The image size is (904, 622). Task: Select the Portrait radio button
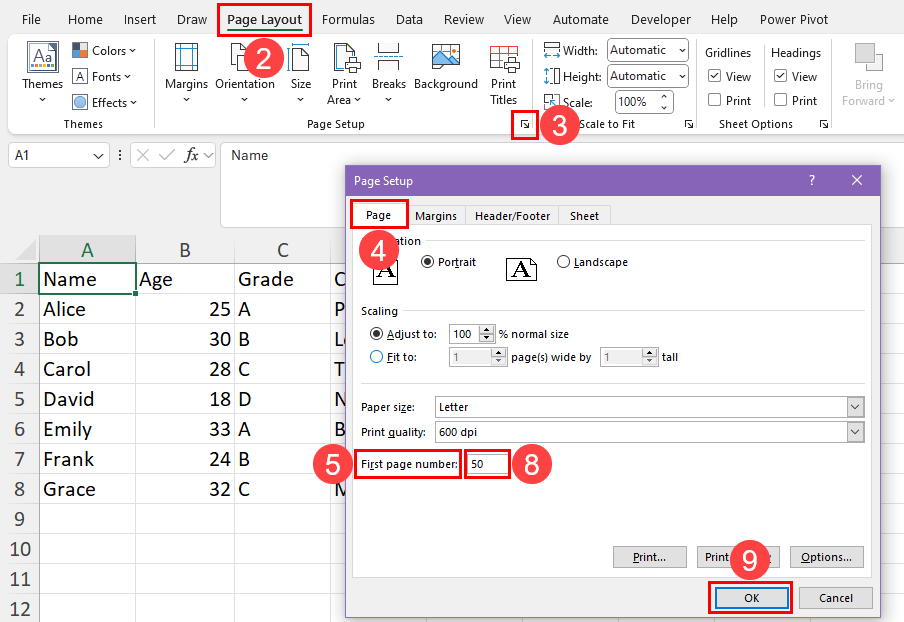(427, 262)
